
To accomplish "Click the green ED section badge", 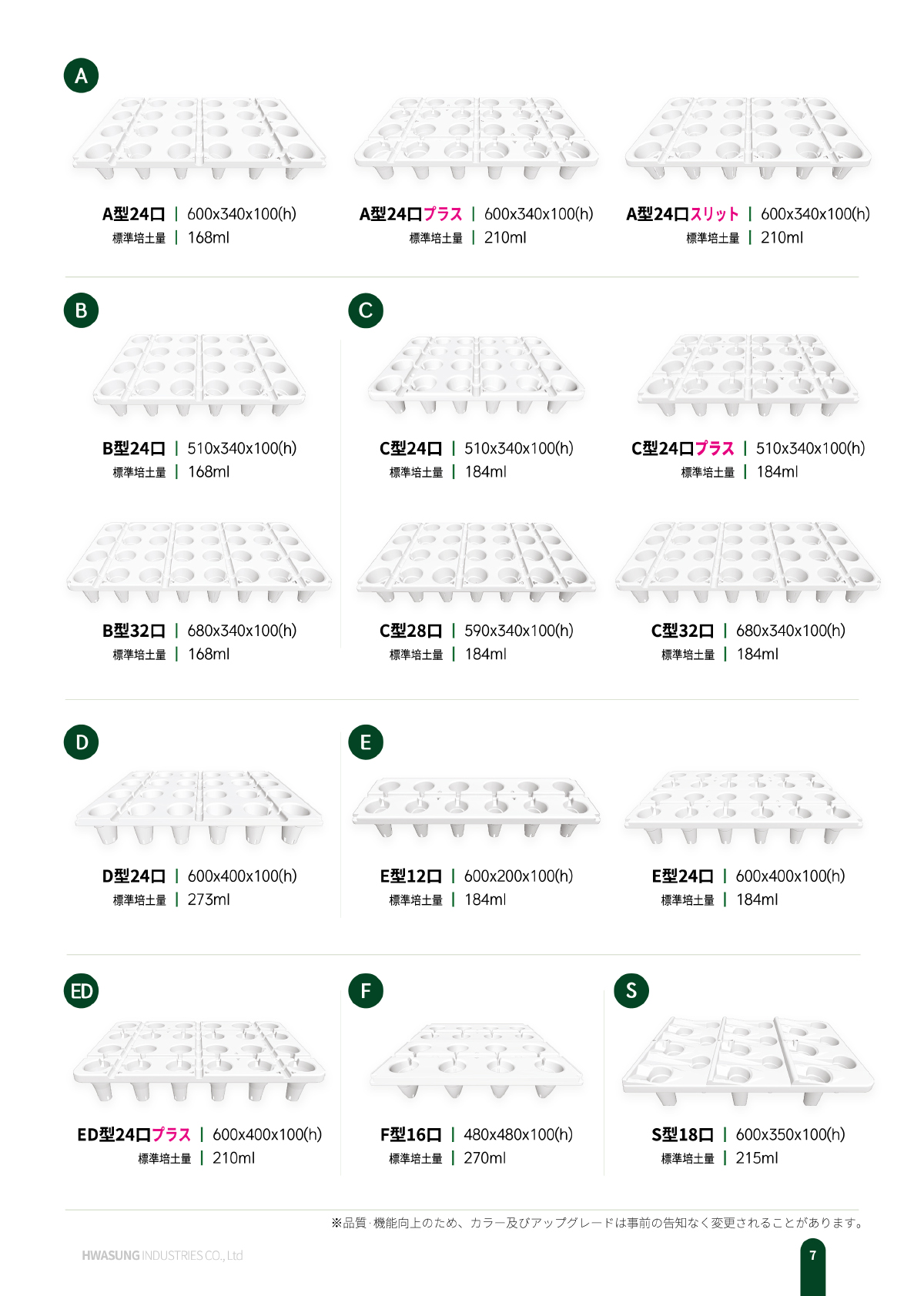I will click(81, 991).
